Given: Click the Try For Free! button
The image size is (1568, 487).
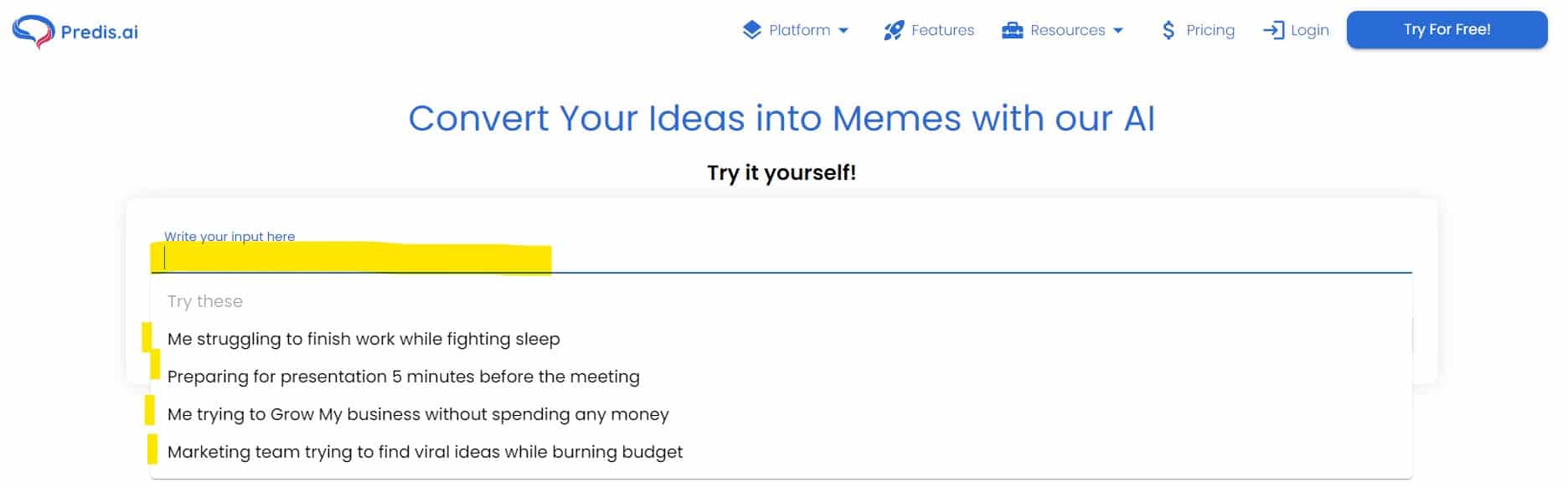Looking at the screenshot, I should coord(1447,29).
